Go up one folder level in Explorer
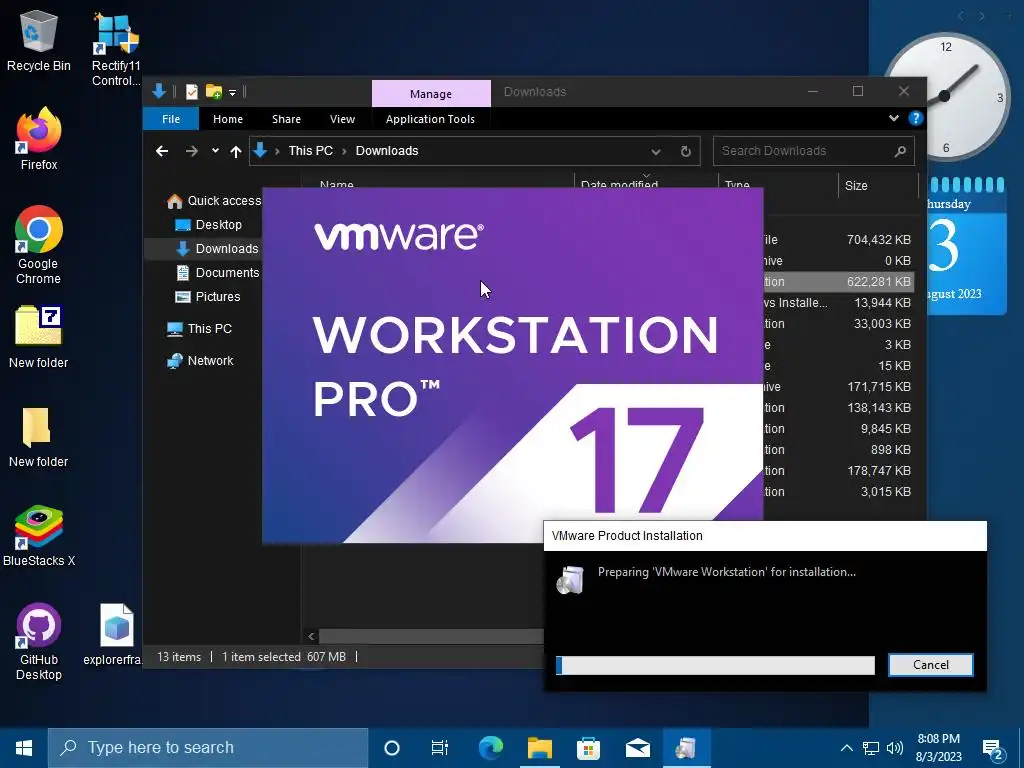This screenshot has height=768, width=1024. click(x=236, y=151)
